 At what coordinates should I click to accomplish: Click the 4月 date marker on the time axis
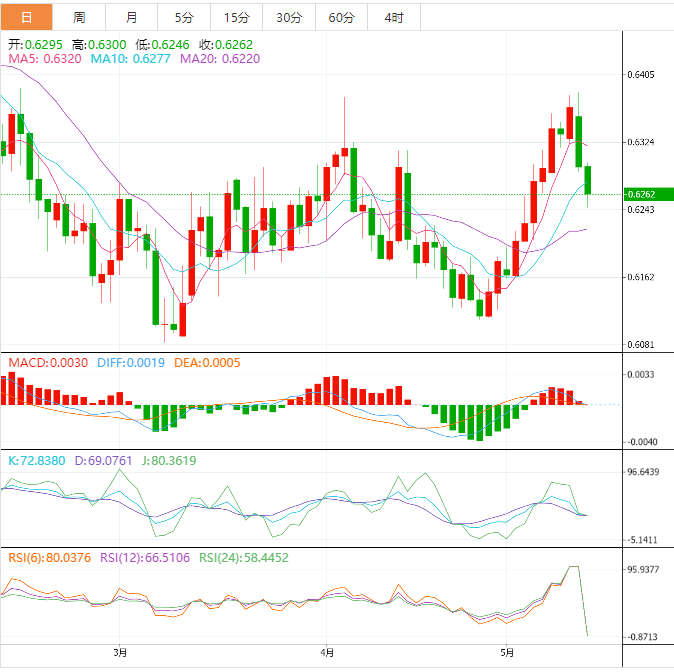click(x=328, y=654)
